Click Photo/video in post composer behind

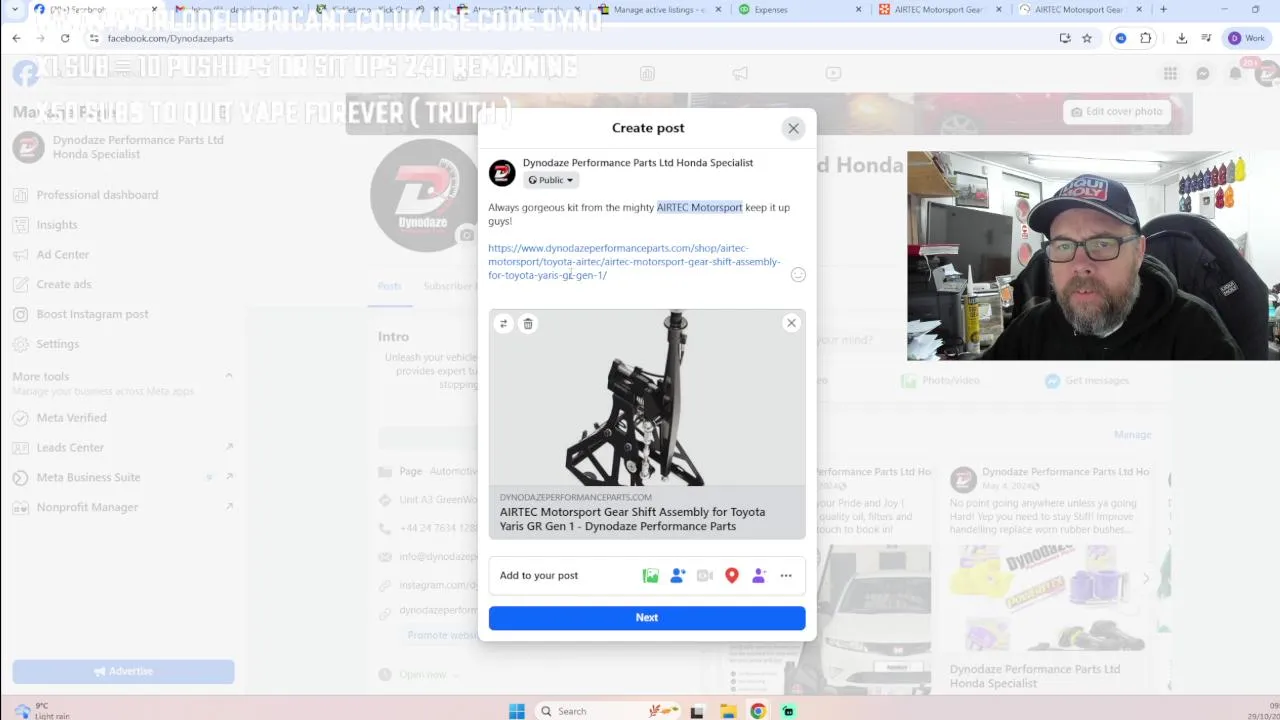[940, 381]
